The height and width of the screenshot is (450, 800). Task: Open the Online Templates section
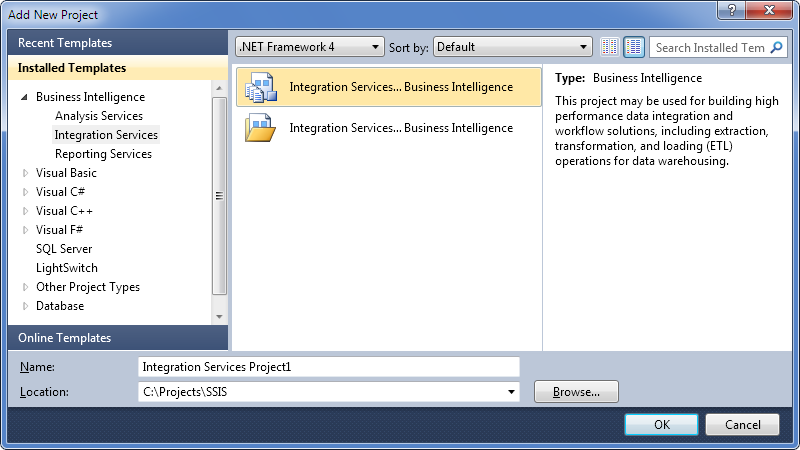coord(118,338)
